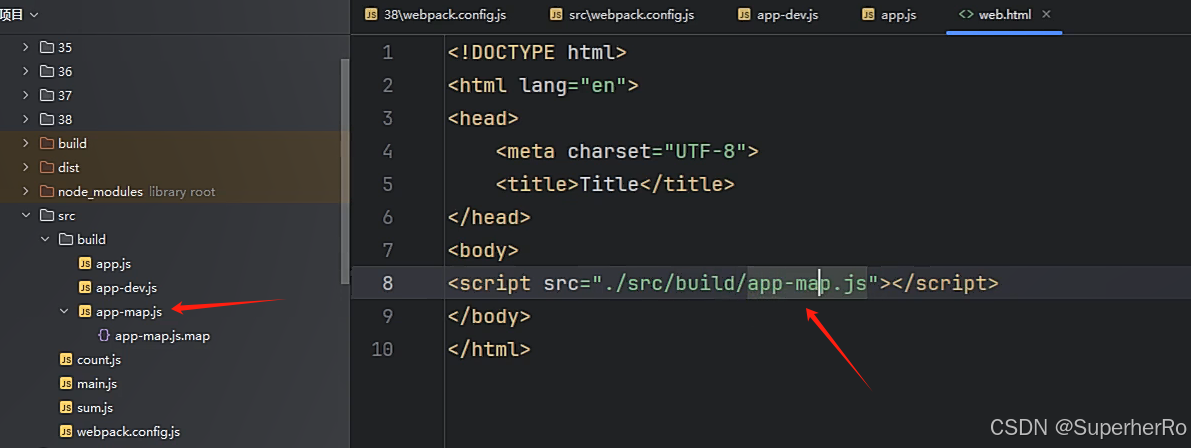Click JS icon on 38\webpack.config.js tab

pyautogui.click(x=371, y=14)
